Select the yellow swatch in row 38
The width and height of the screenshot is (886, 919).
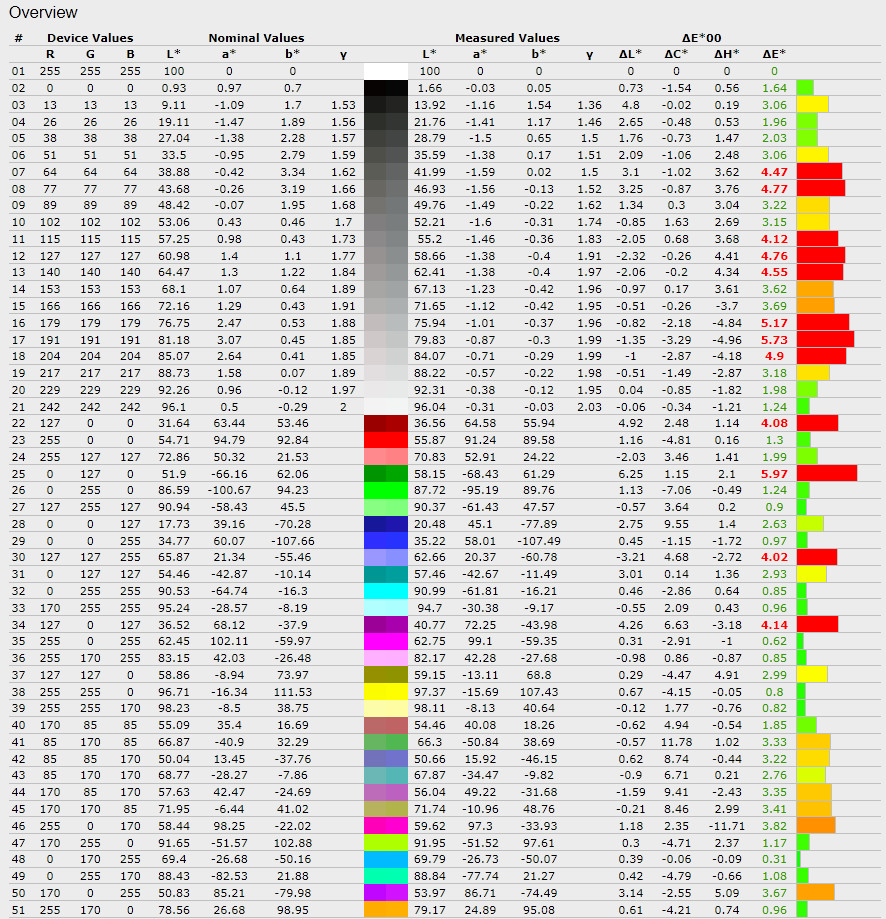(386, 691)
